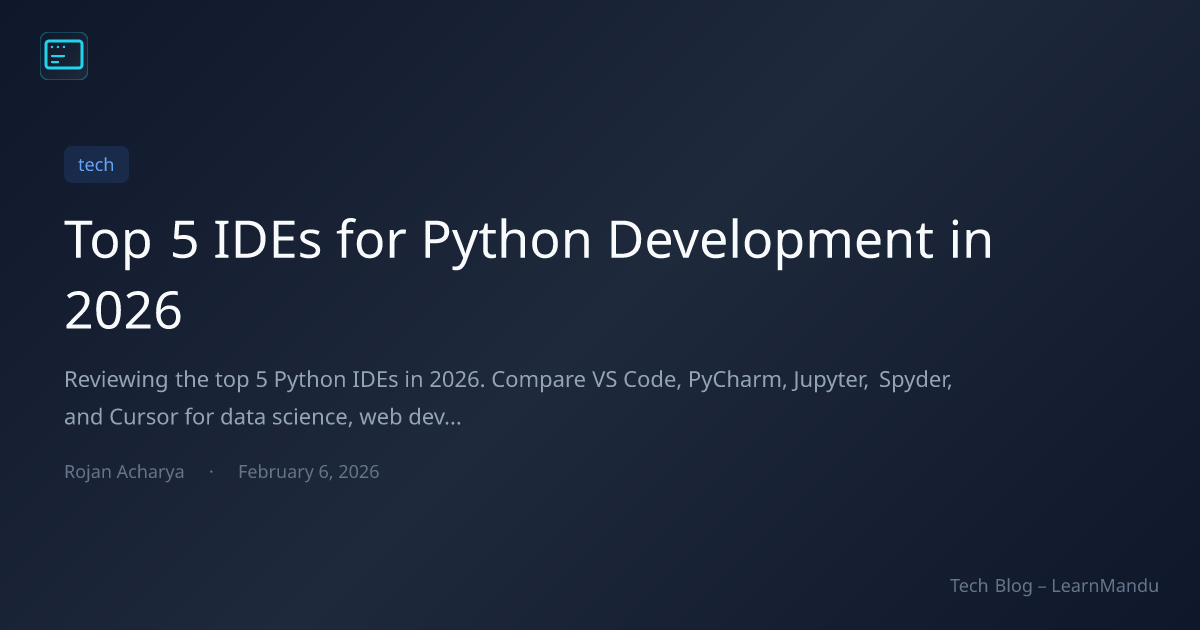Click the "2026" on the title's second line
This screenshot has height=630, width=1200.
tap(123, 311)
